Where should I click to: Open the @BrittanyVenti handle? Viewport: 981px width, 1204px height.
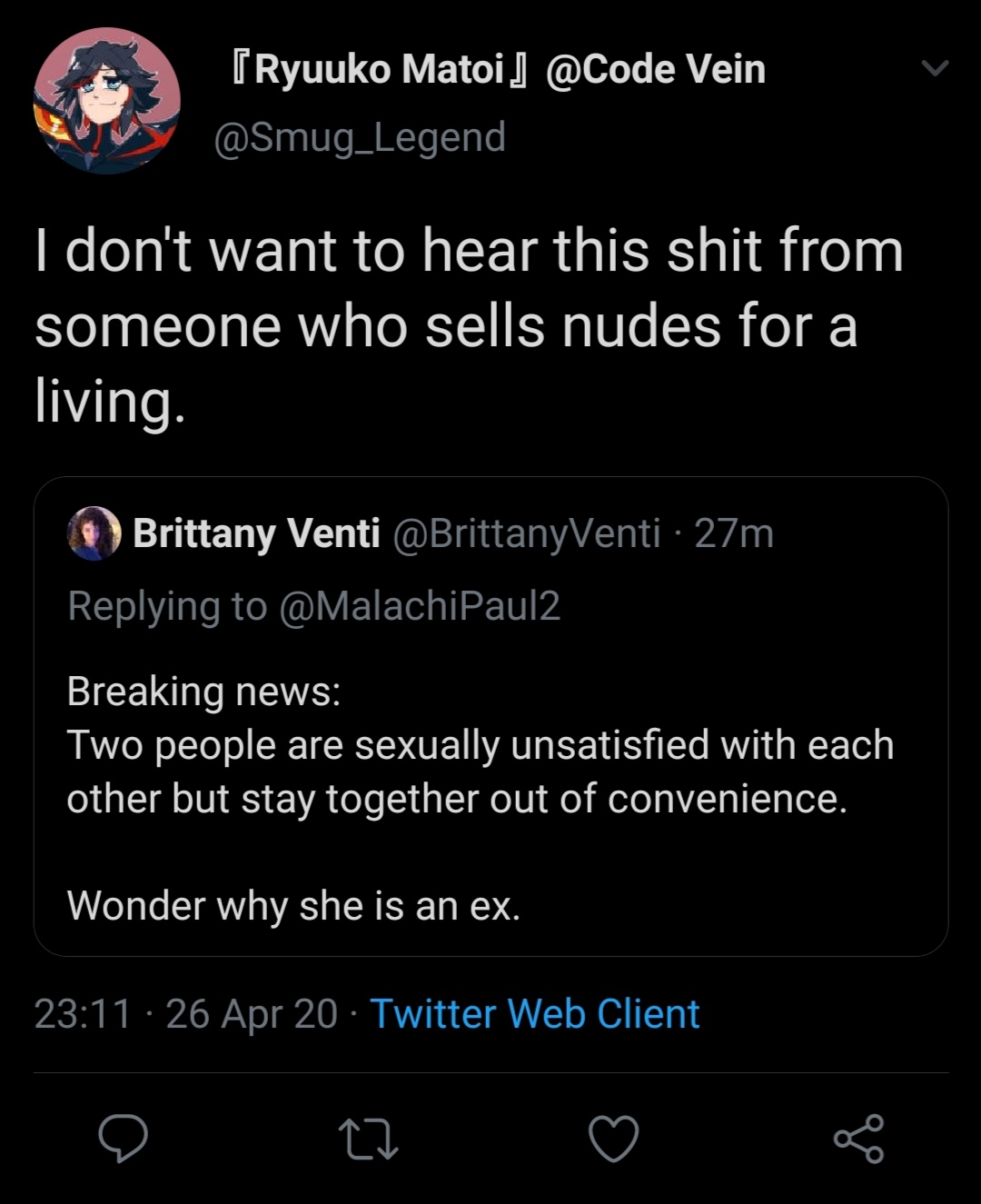[527, 533]
